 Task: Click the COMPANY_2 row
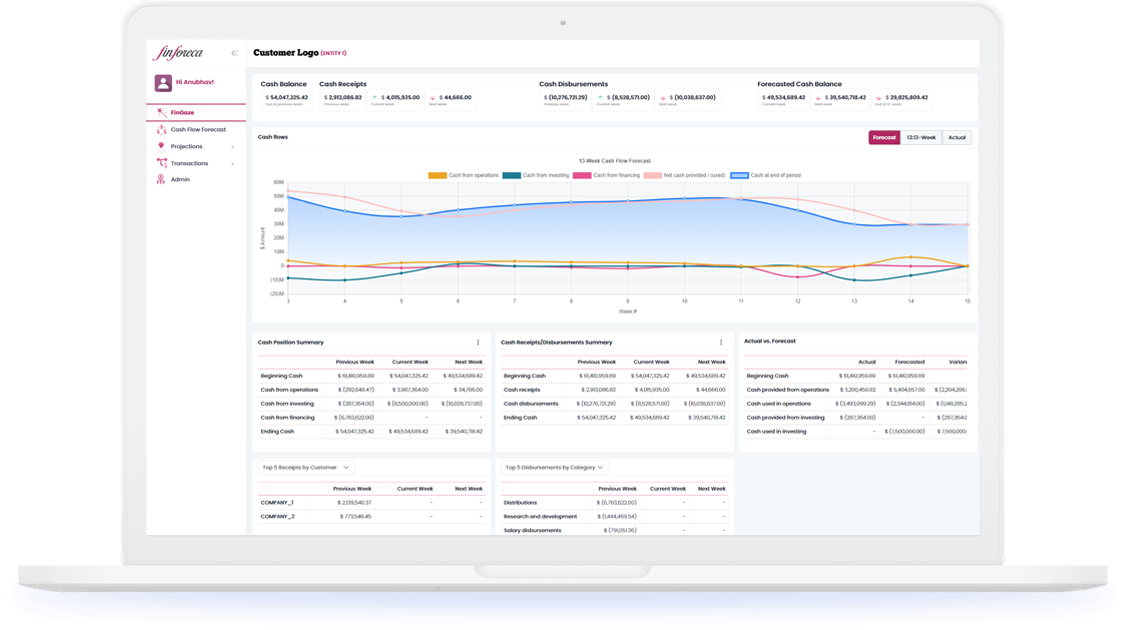click(x=372, y=516)
